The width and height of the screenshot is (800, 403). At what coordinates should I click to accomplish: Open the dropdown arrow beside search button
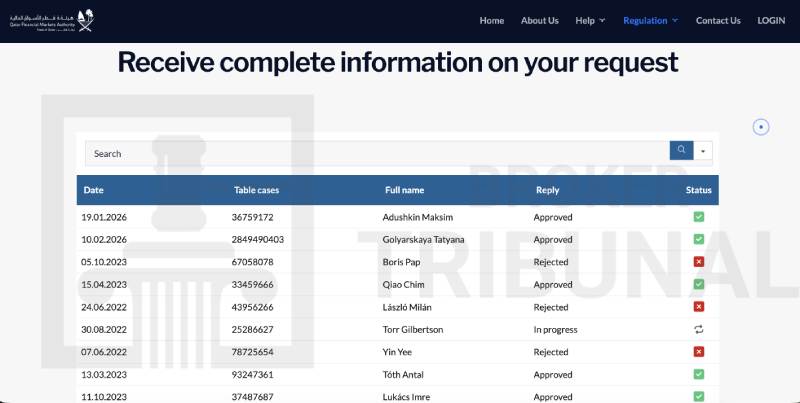pyautogui.click(x=703, y=151)
